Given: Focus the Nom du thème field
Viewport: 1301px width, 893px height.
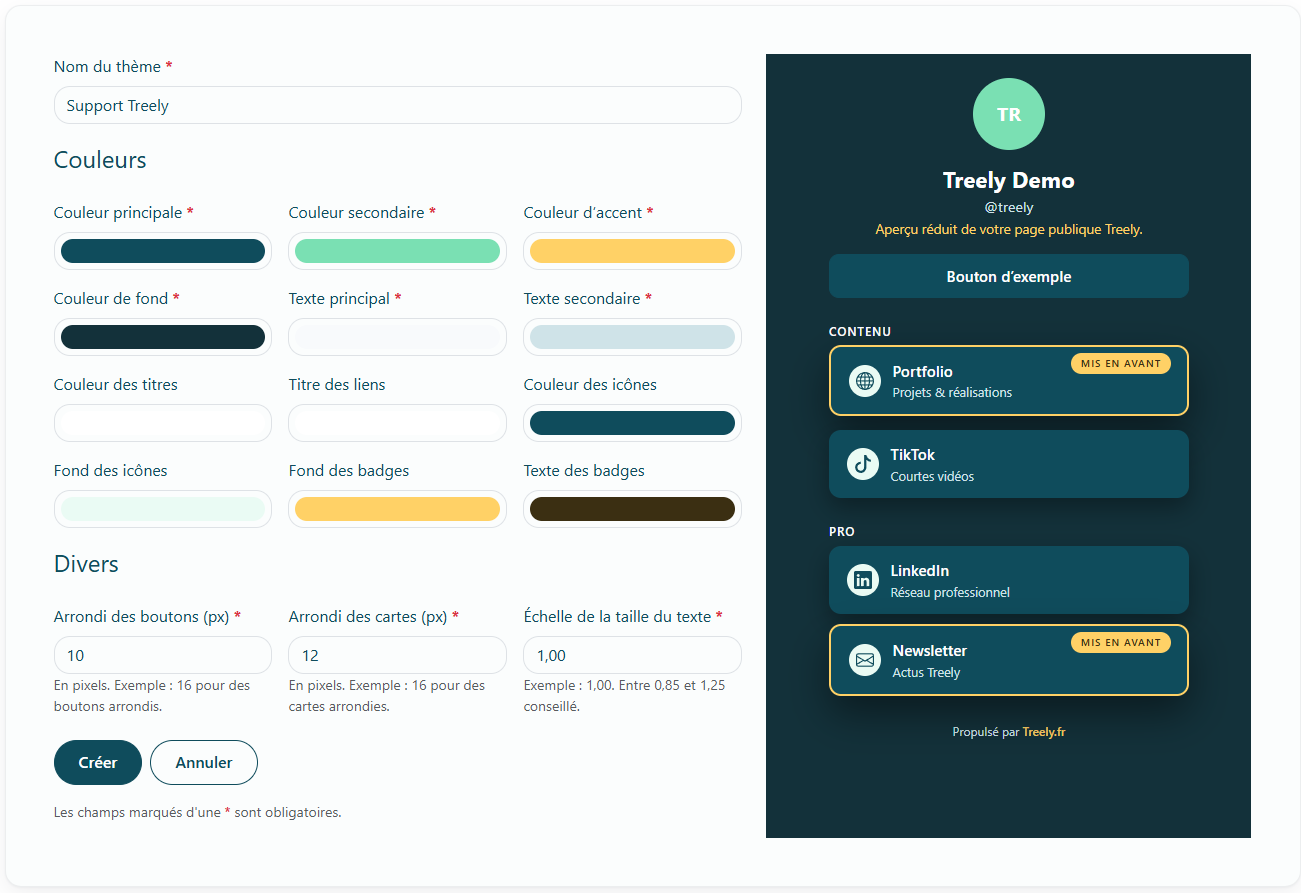Looking at the screenshot, I should (398, 105).
